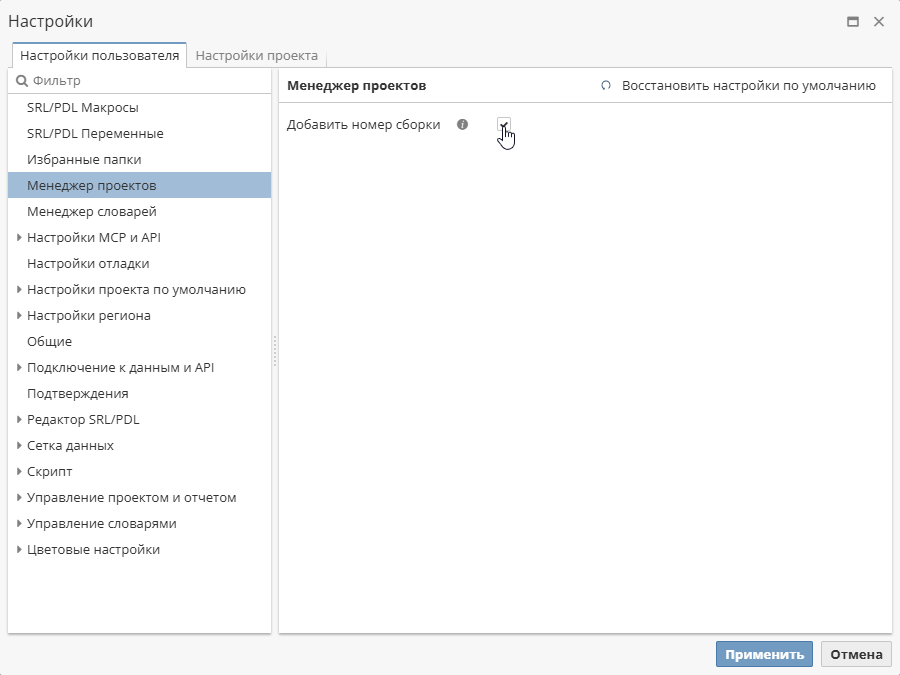The image size is (900, 675).
Task: Expand the Редактор SRL/PDL node
Action: (19, 420)
